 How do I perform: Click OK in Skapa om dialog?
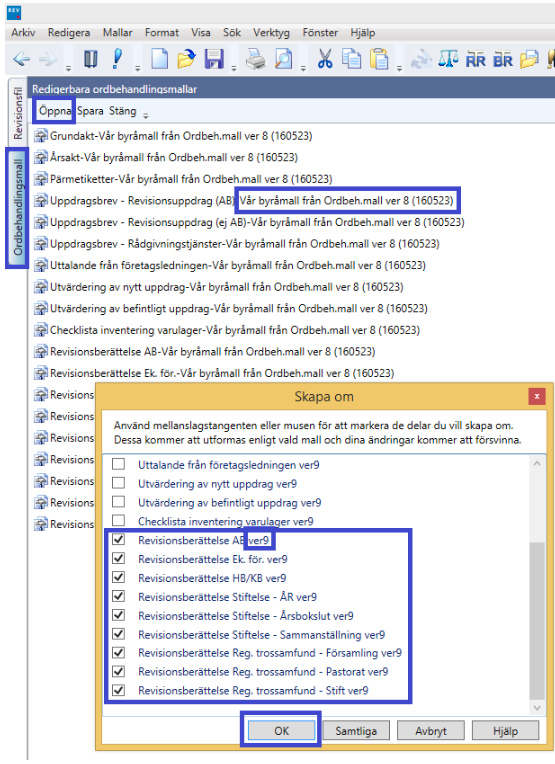[x=281, y=730]
